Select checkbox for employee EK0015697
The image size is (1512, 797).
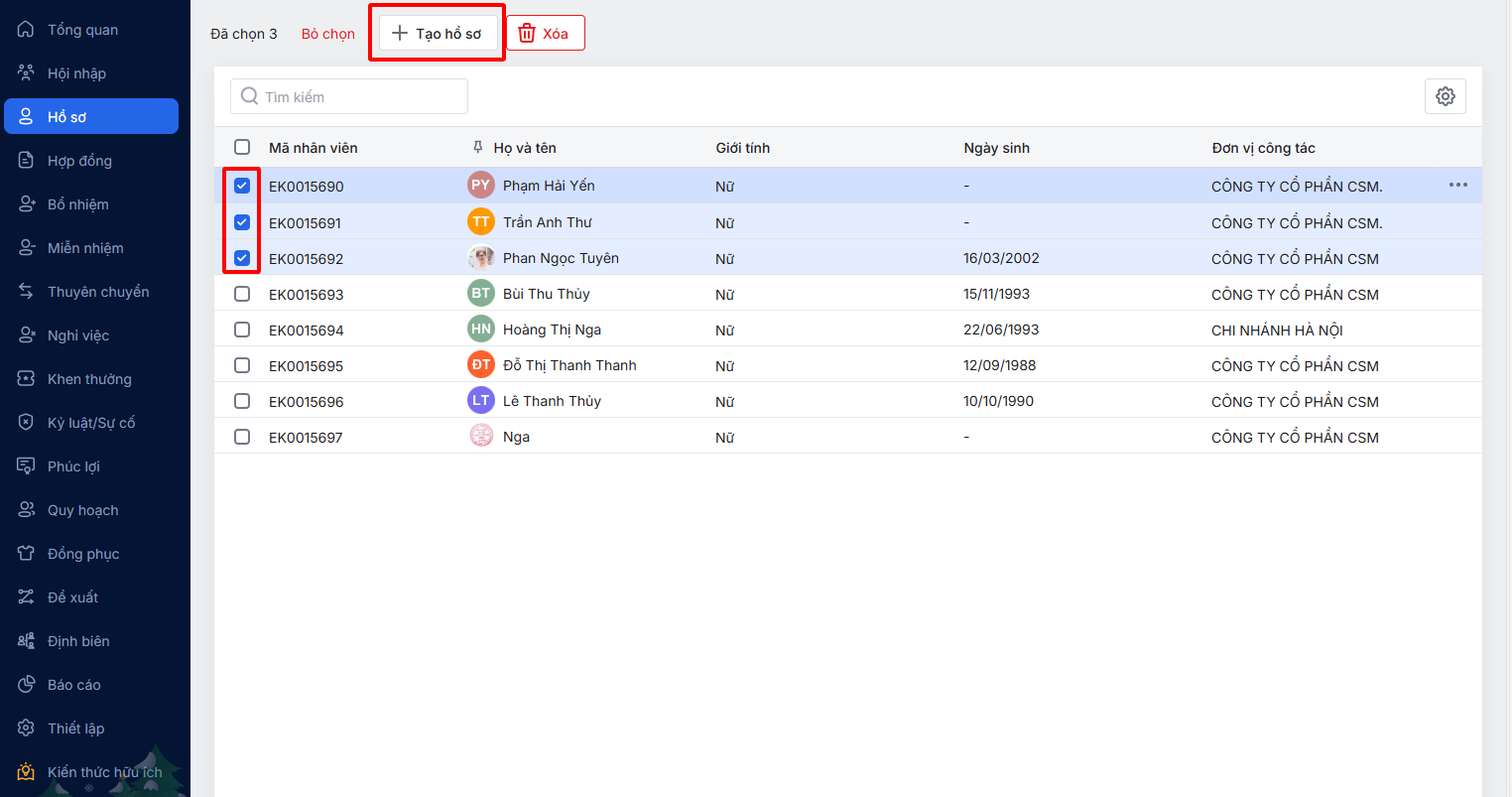pyautogui.click(x=242, y=437)
